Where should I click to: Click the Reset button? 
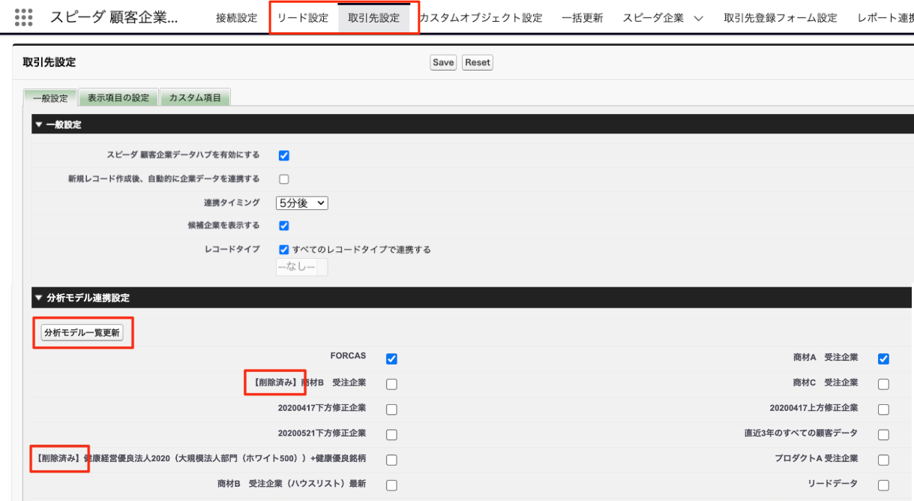477,62
